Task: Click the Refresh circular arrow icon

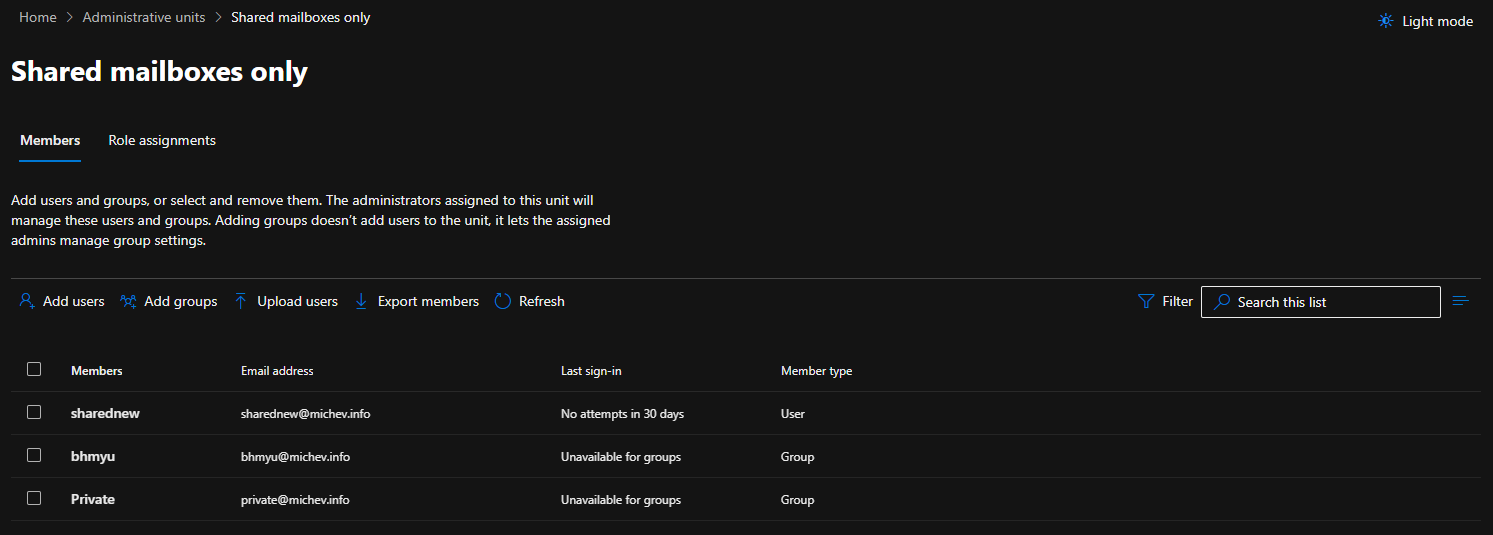Action: pyautogui.click(x=503, y=301)
